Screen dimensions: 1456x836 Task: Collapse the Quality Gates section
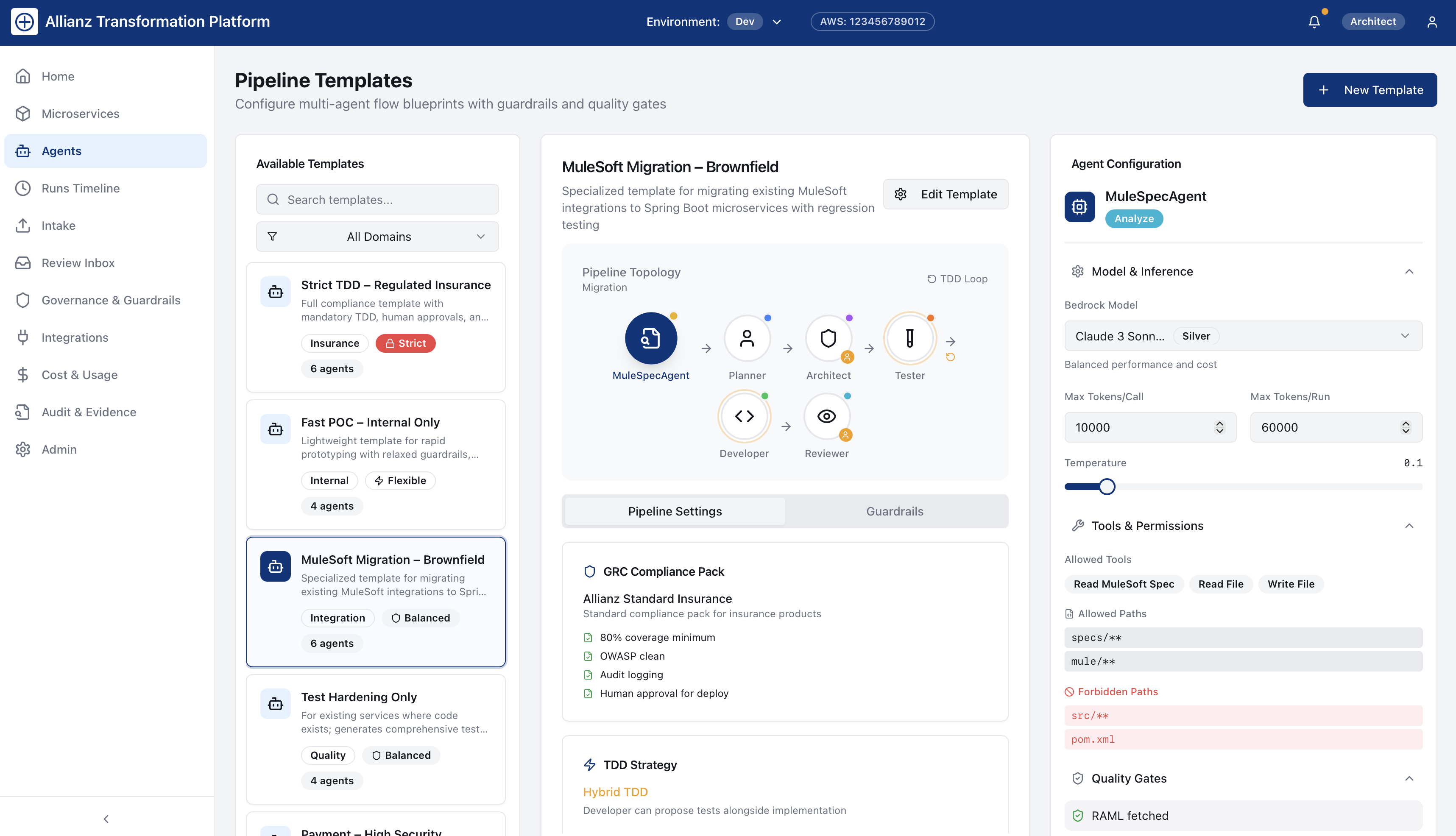tap(1409, 779)
